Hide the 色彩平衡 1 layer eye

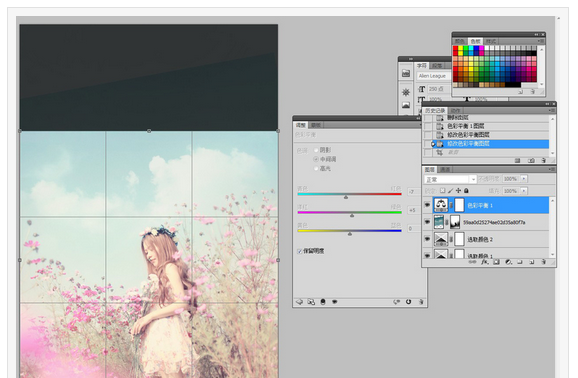(427, 205)
